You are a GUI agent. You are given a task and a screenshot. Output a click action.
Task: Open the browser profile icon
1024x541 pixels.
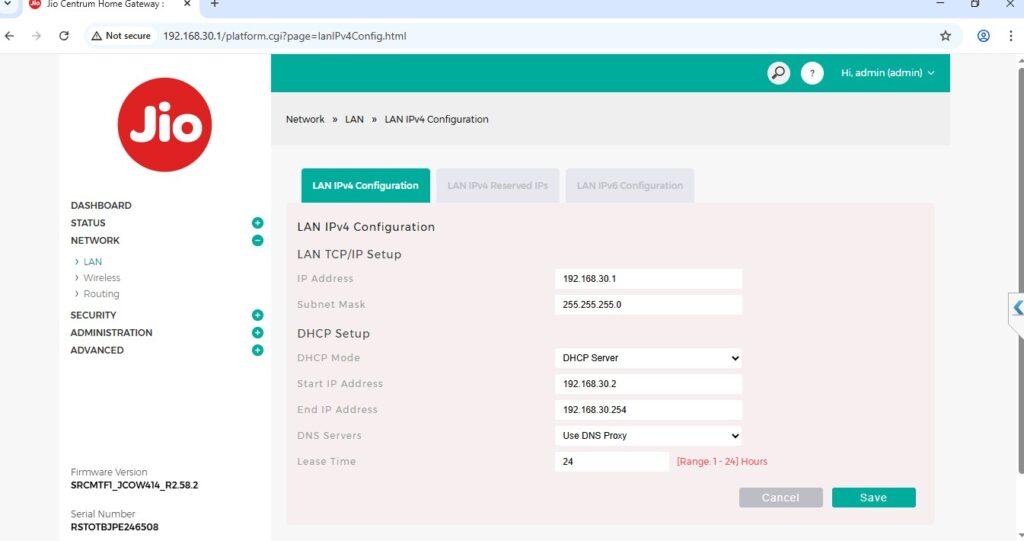tap(984, 36)
